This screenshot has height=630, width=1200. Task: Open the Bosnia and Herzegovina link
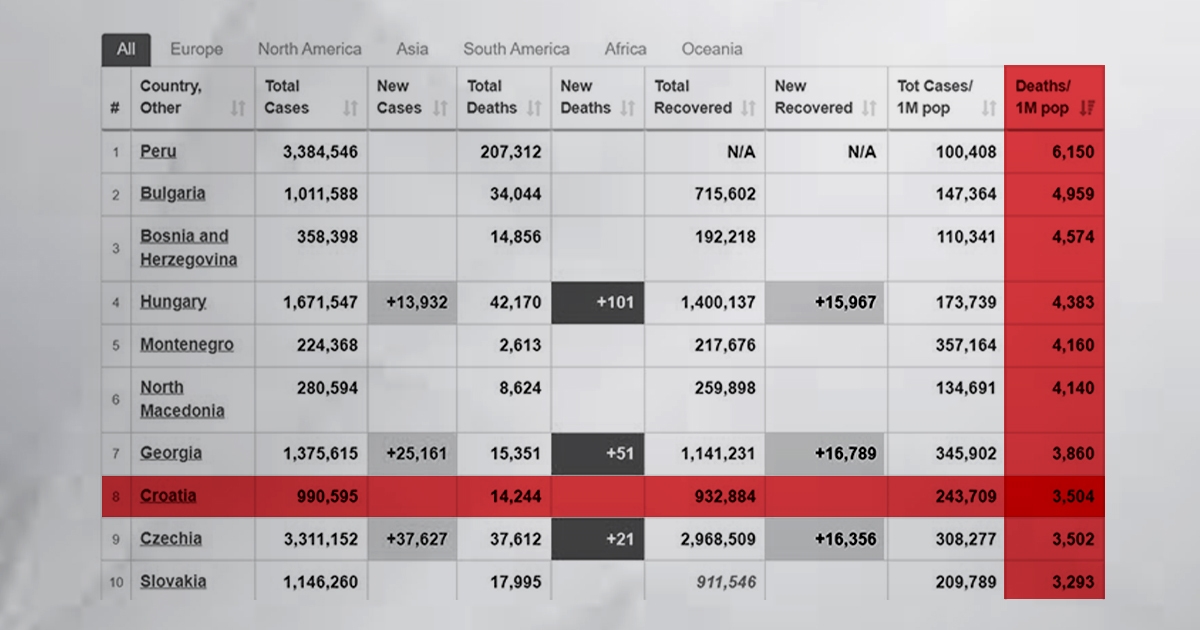189,248
